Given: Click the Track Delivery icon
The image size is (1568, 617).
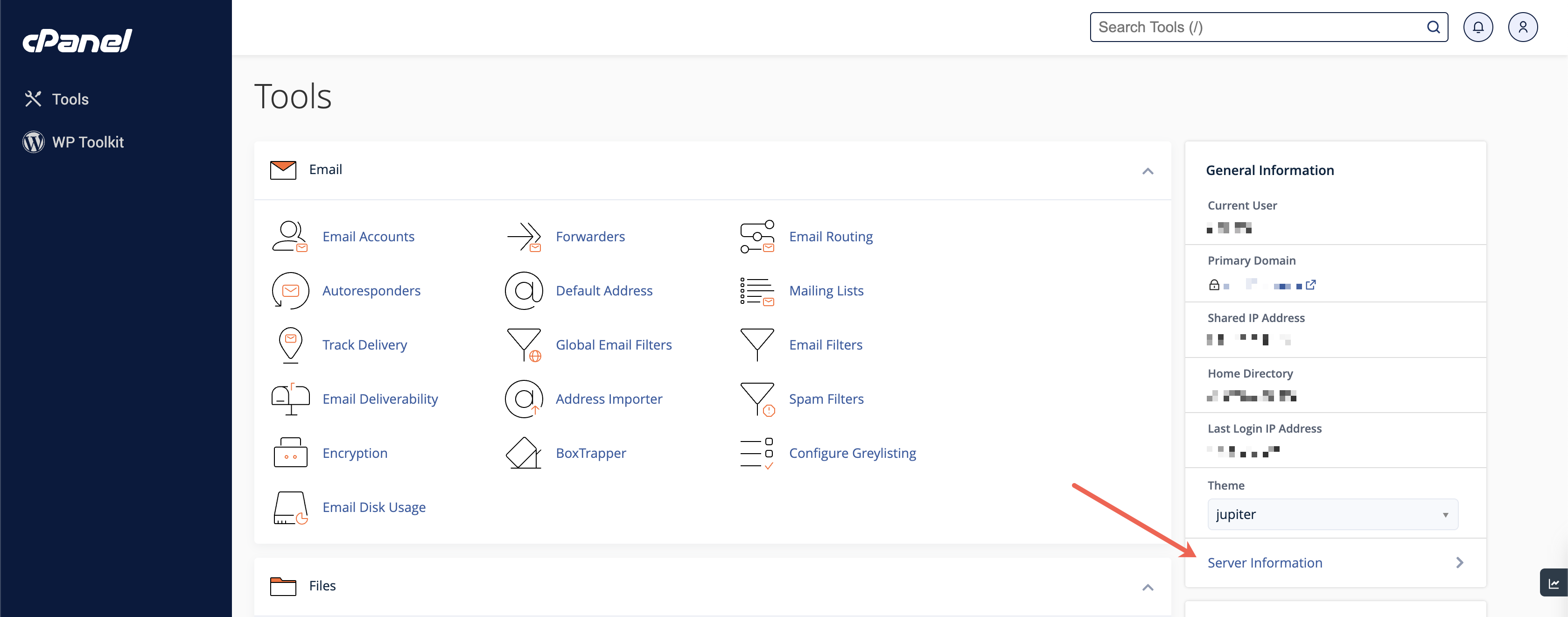Looking at the screenshot, I should (x=291, y=344).
